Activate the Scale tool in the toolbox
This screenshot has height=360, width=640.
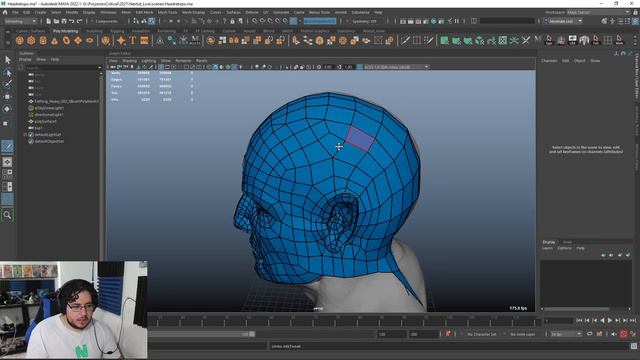click(x=6, y=123)
